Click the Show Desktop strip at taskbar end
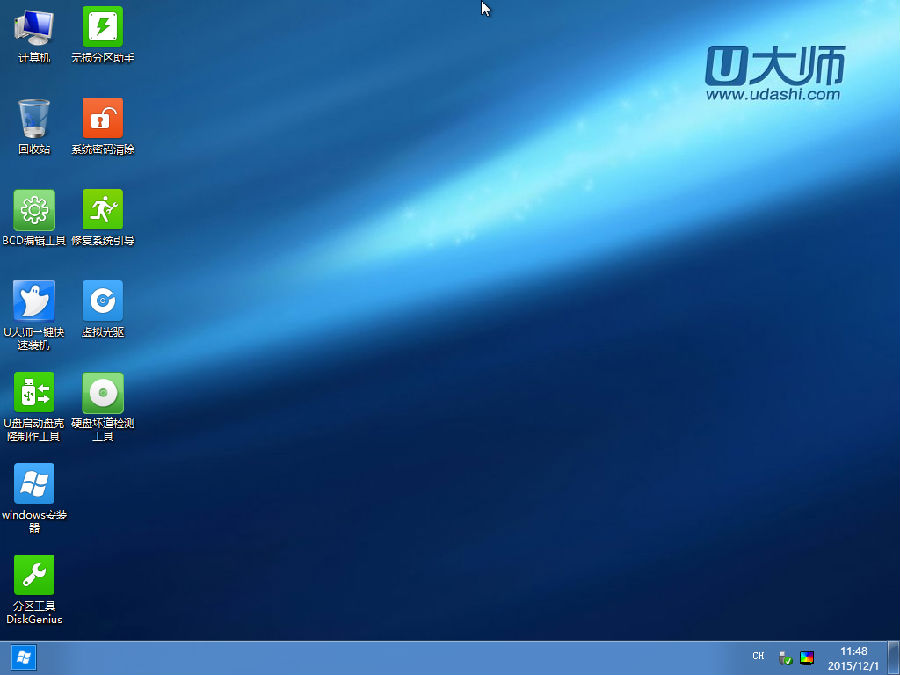This screenshot has height=675, width=900. [893, 657]
